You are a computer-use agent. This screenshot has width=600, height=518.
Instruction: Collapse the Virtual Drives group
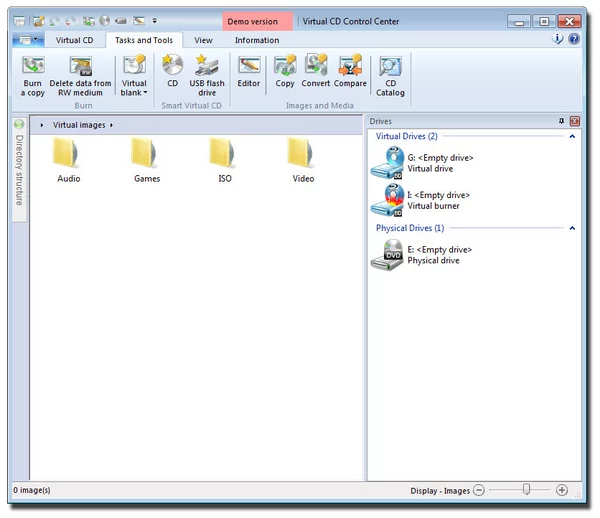tap(572, 136)
